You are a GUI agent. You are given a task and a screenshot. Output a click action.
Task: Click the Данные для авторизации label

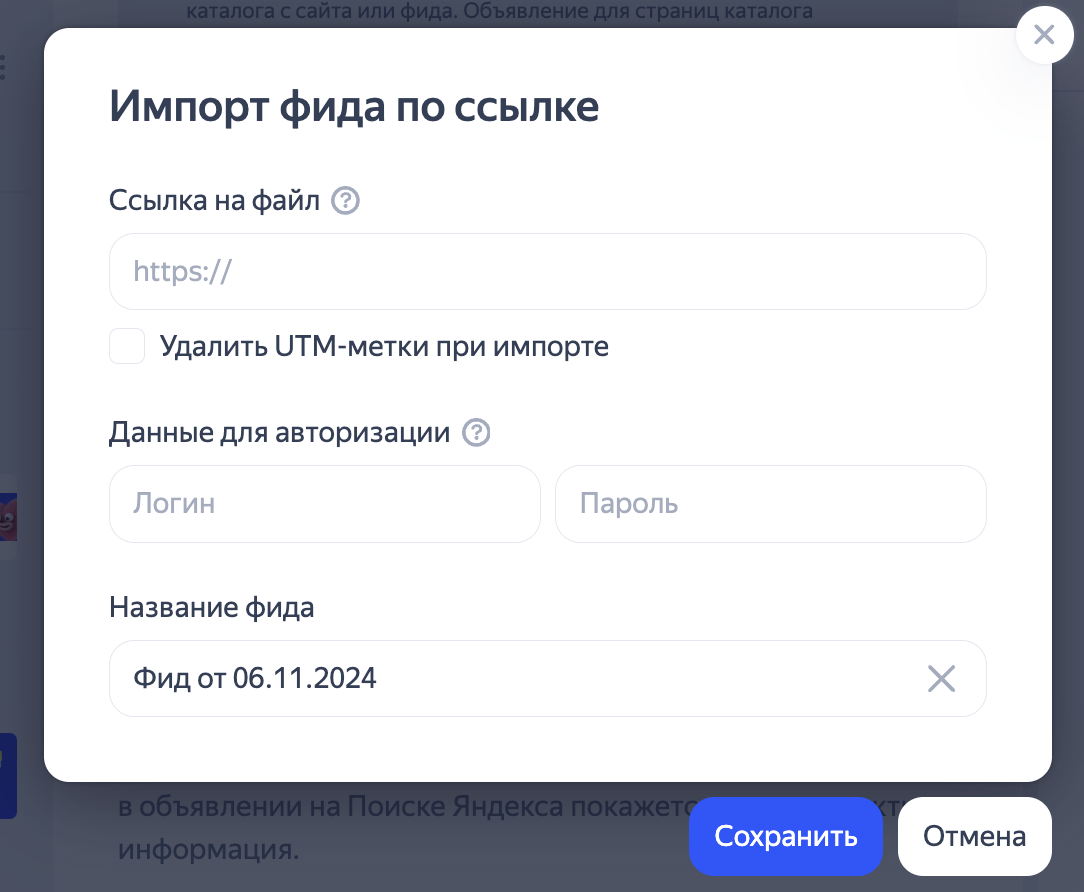279,433
